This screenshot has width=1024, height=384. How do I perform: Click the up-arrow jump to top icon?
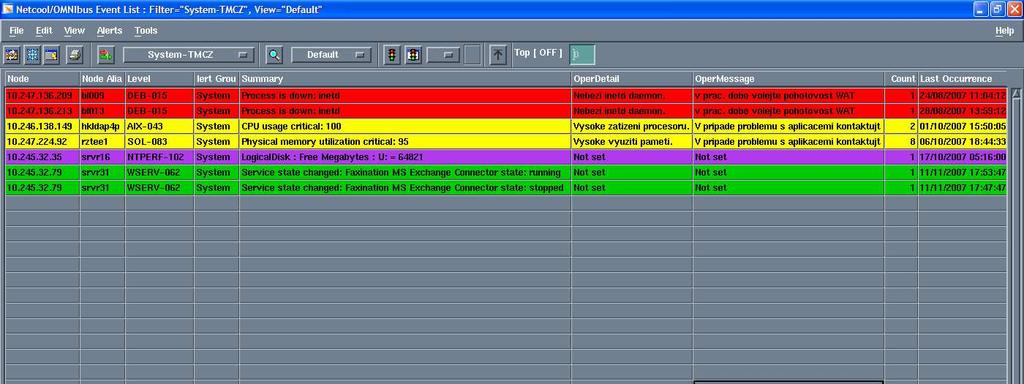point(498,55)
